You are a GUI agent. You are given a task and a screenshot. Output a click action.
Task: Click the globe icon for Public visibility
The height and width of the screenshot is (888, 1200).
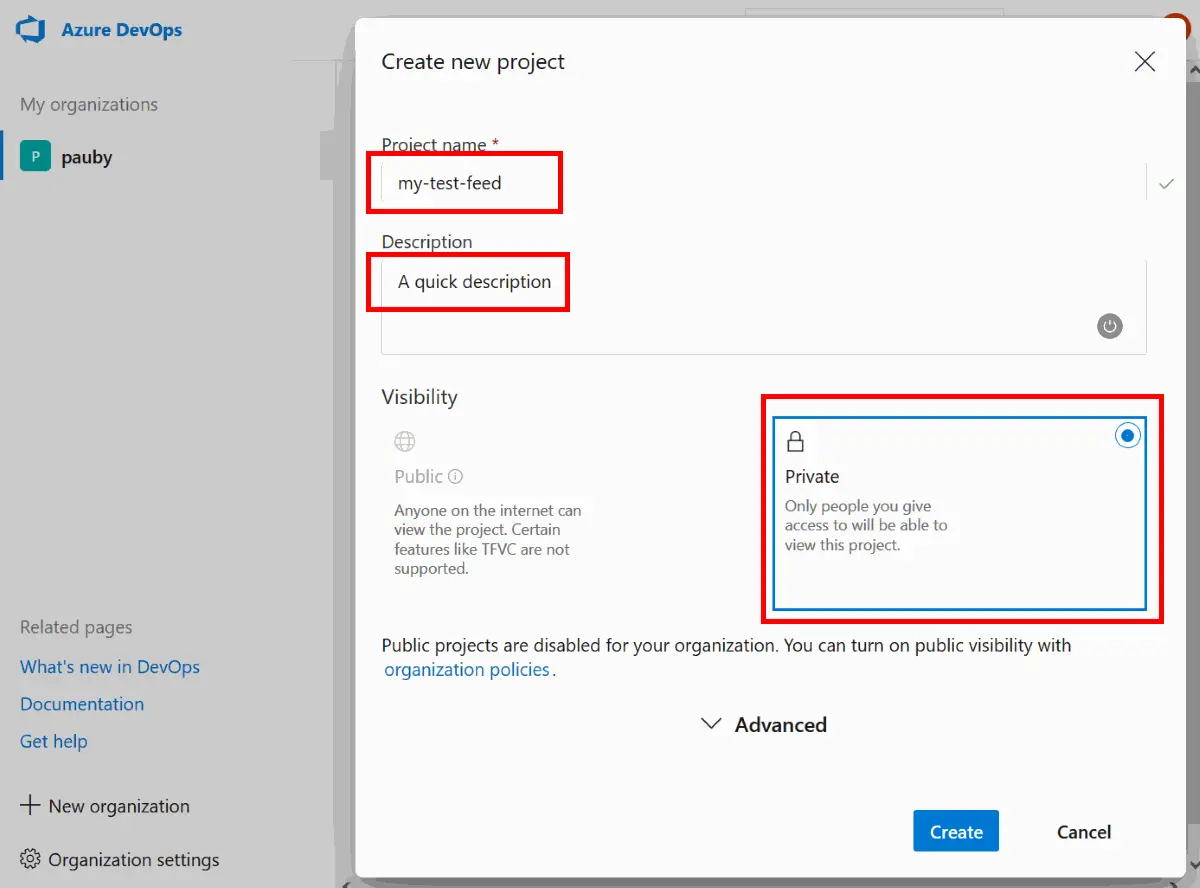(405, 441)
